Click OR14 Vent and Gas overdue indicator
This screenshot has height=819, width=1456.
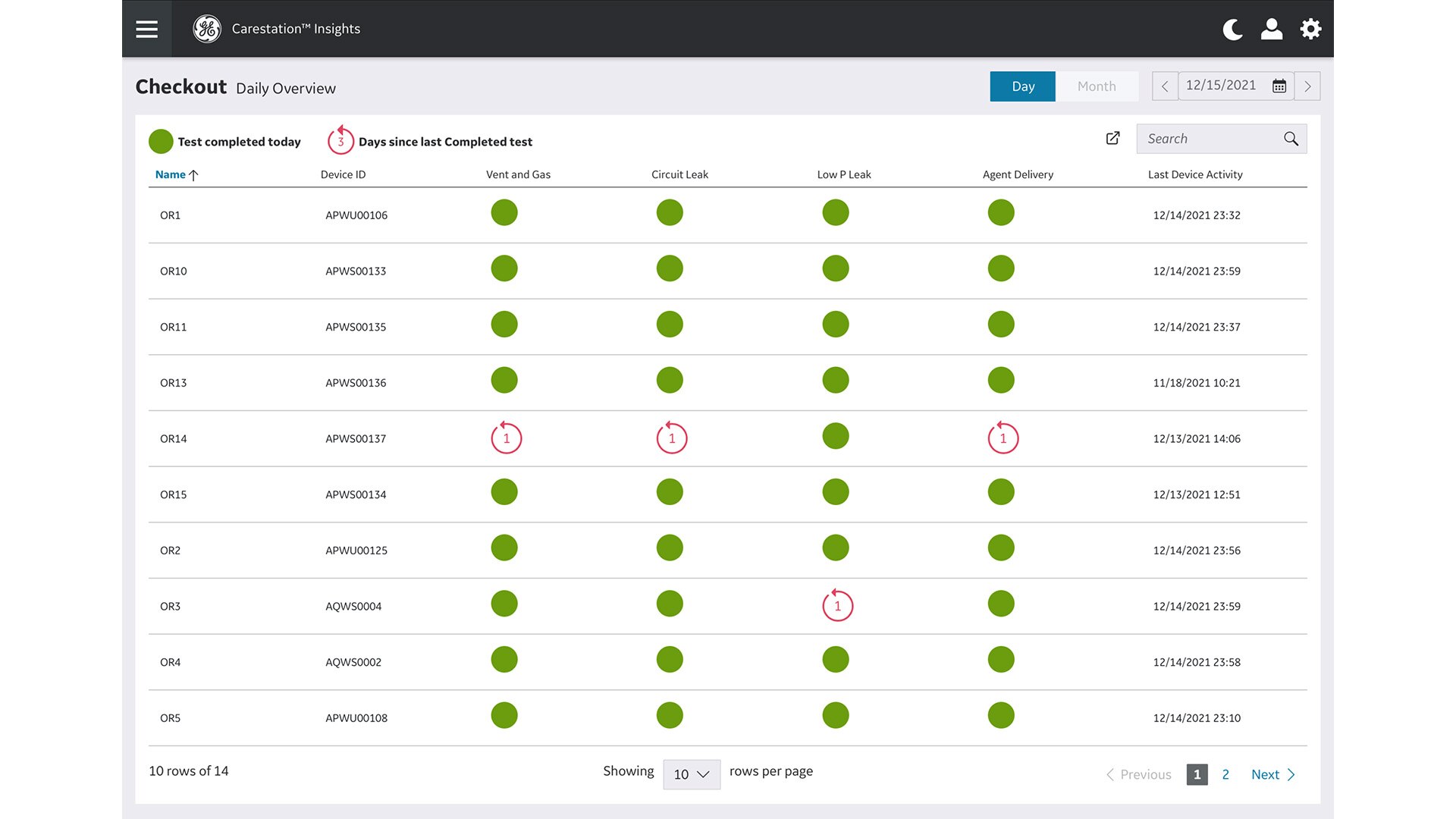tap(506, 438)
